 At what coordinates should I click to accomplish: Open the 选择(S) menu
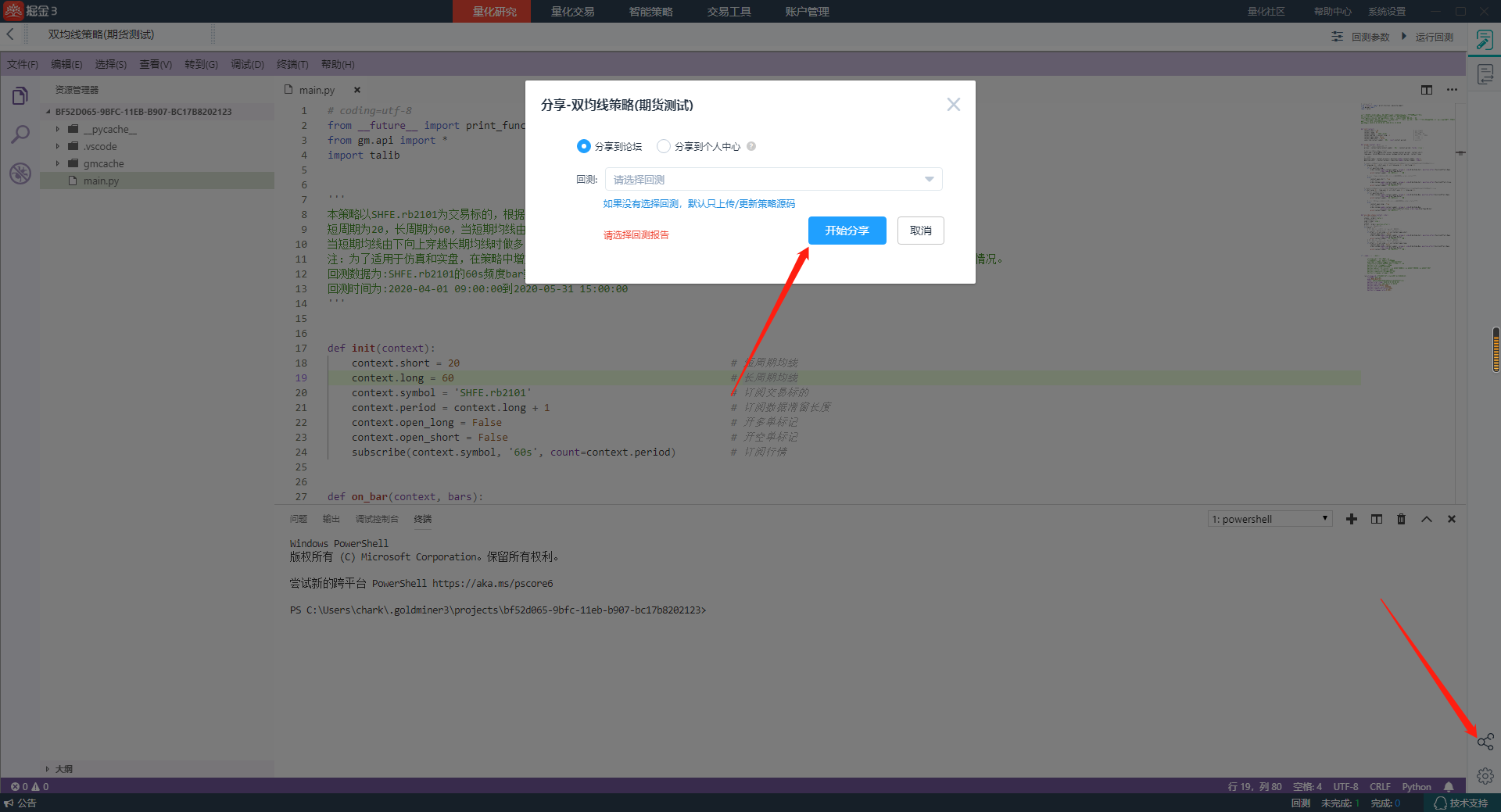click(111, 64)
